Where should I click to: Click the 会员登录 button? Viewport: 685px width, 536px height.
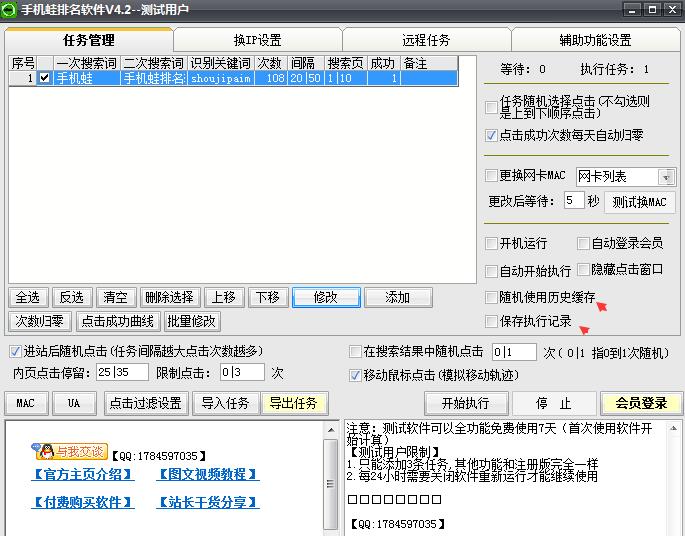[641, 403]
